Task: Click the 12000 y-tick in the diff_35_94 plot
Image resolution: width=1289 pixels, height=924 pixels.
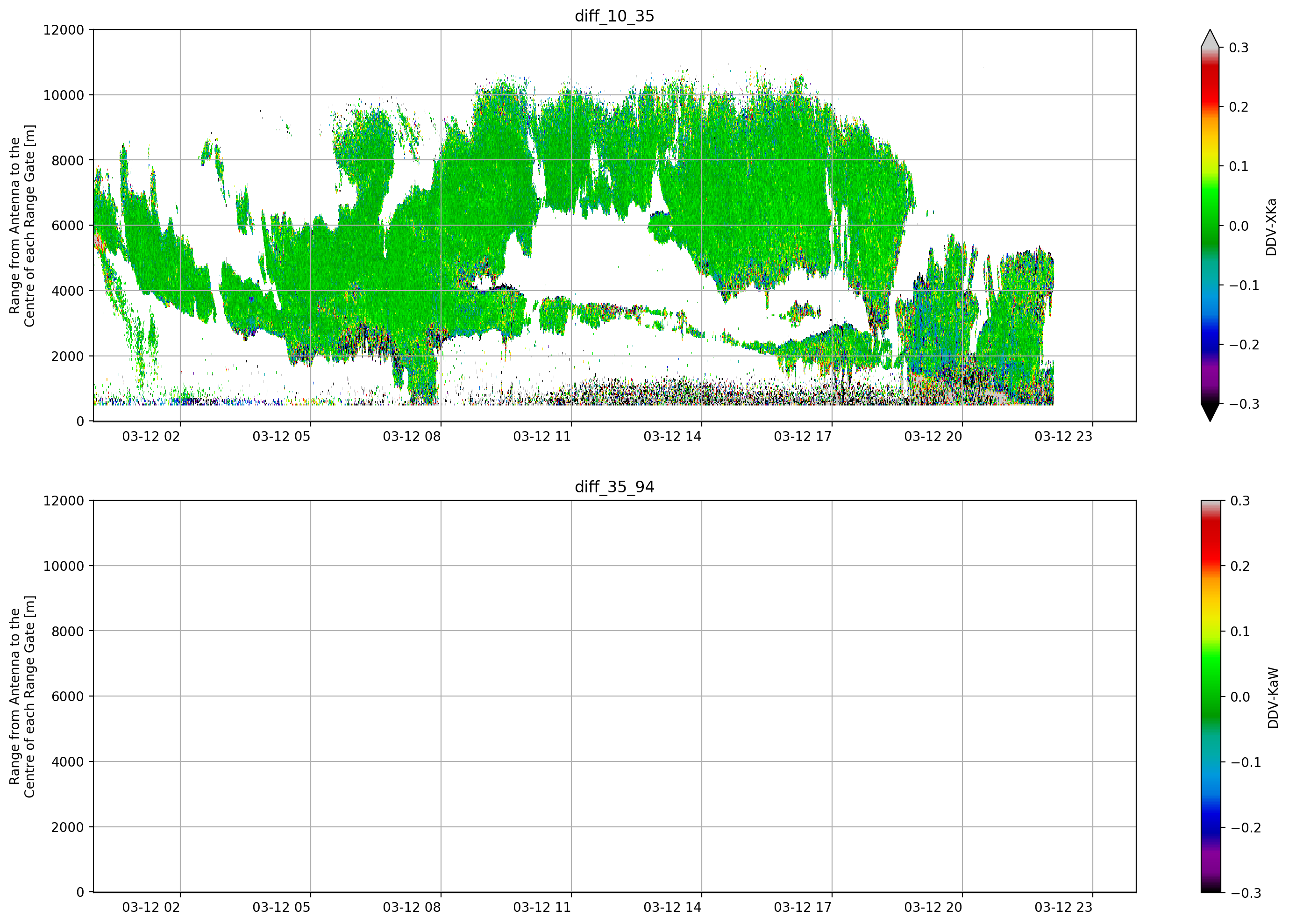Action: click(x=63, y=501)
